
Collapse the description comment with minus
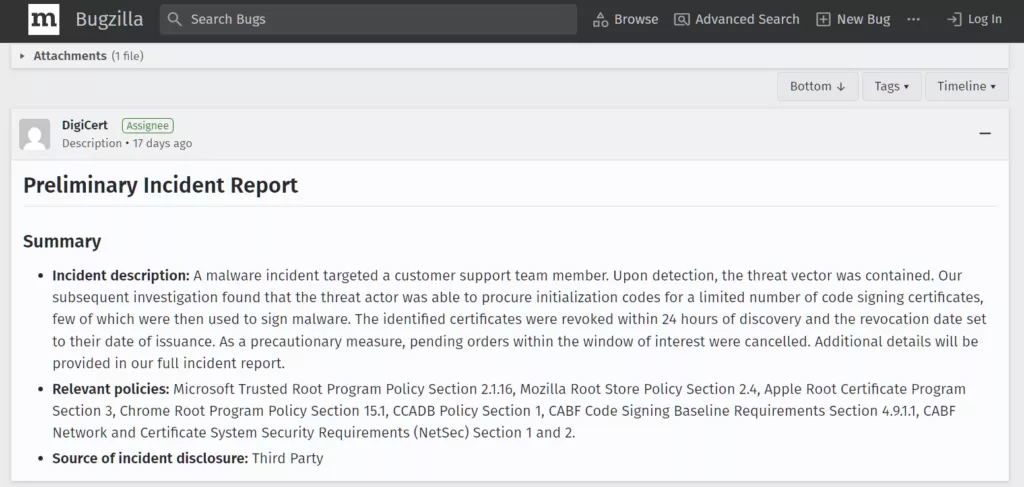pyautogui.click(x=985, y=134)
